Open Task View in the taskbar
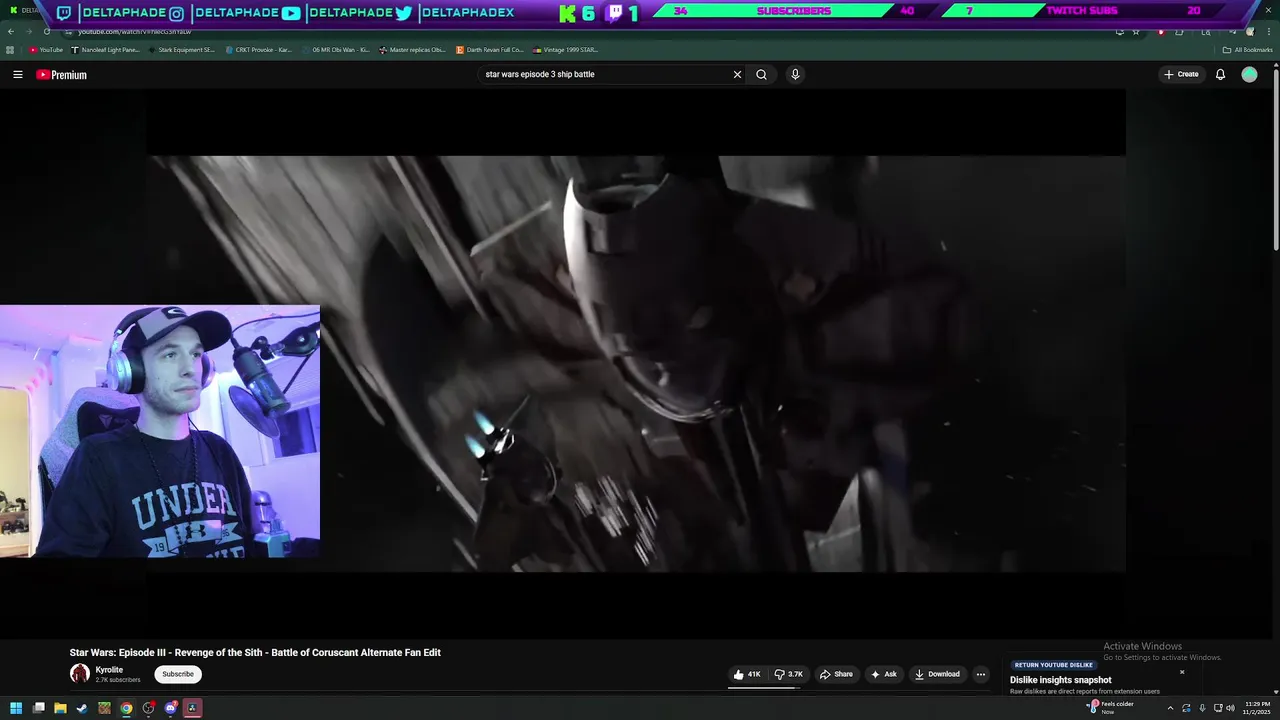The height and width of the screenshot is (720, 1280). pos(39,708)
